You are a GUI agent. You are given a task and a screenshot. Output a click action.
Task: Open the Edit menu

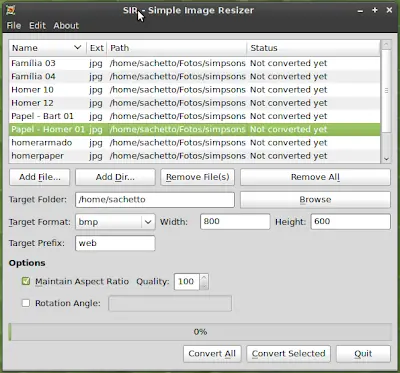tap(37, 26)
